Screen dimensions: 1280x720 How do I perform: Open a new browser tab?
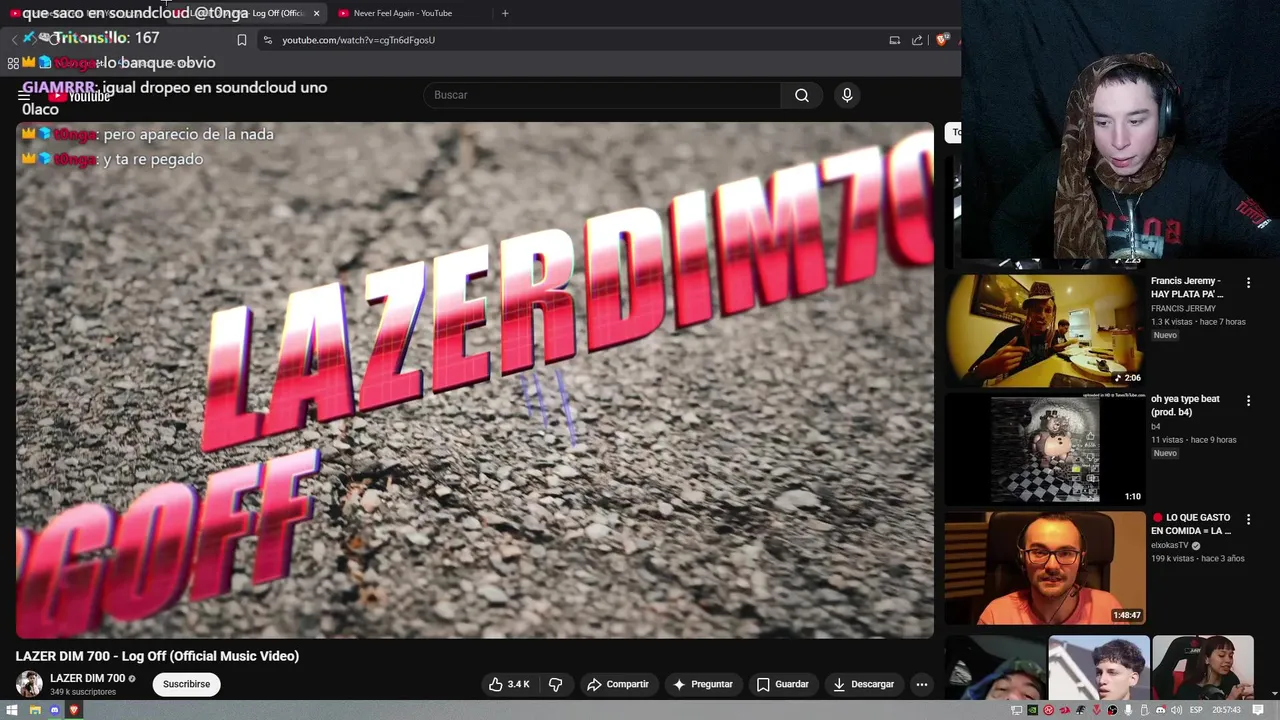tap(505, 13)
